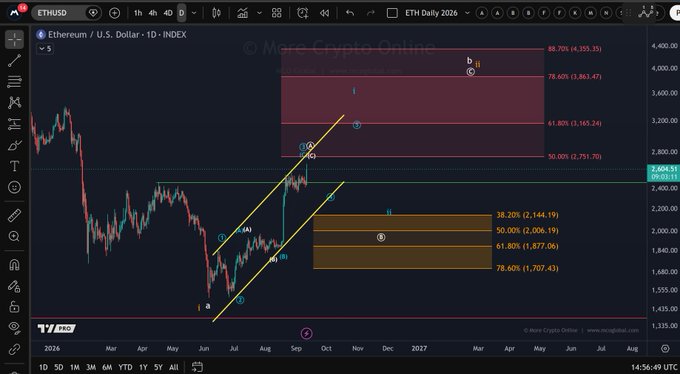Screen dimensions: 680x374
Task: Start bar replay mode
Action: 324,13
